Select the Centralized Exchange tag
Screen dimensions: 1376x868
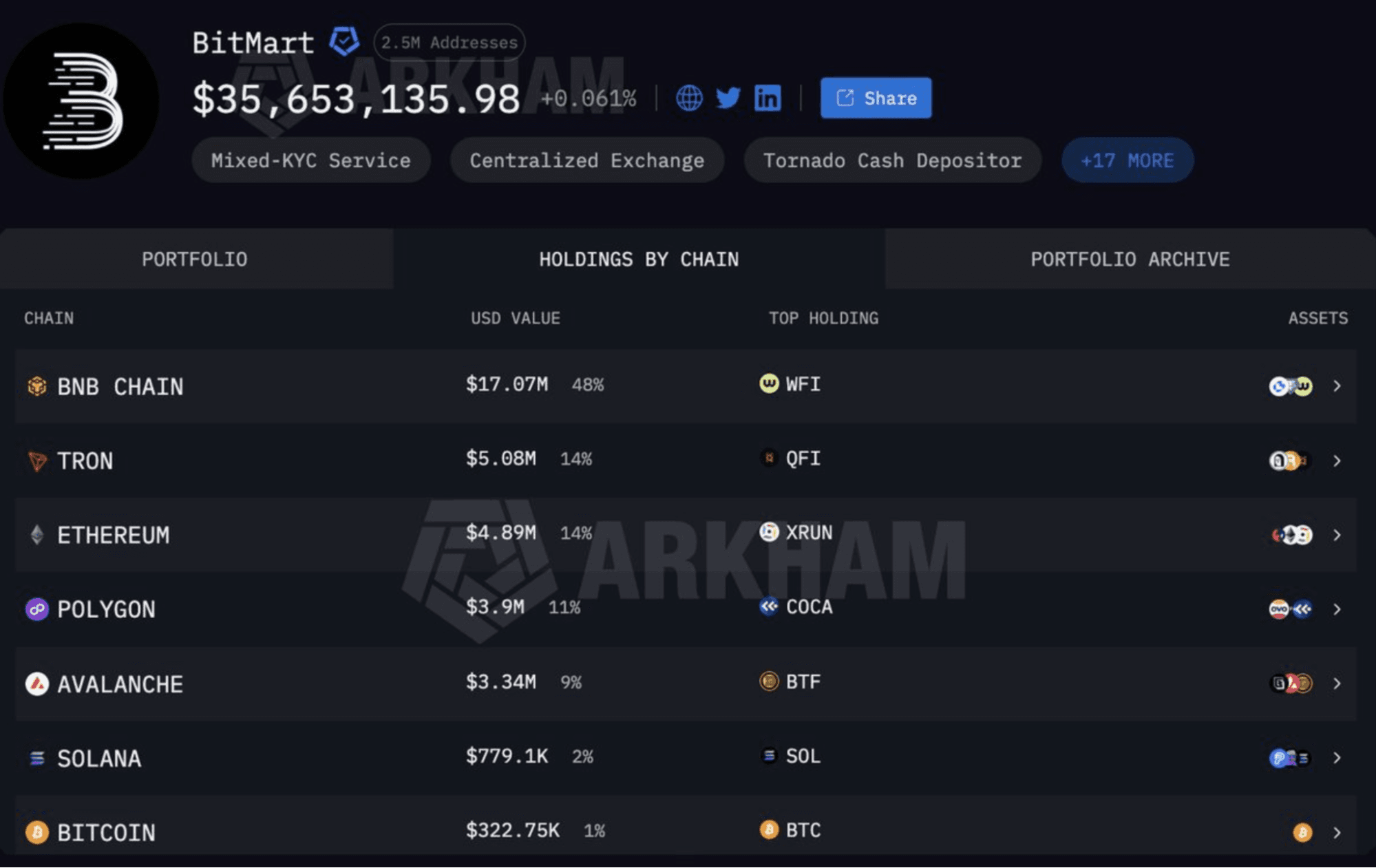coord(587,160)
